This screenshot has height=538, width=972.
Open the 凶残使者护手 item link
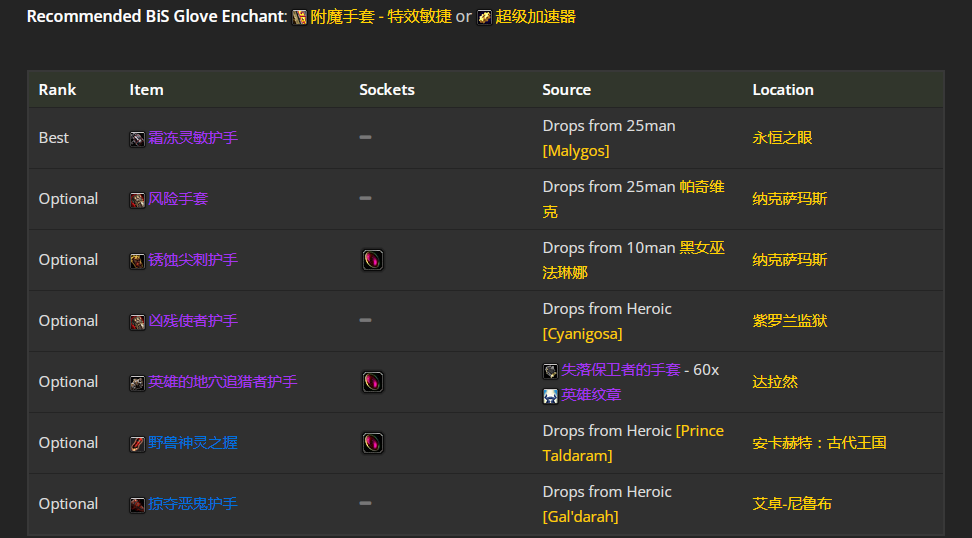pyautogui.click(x=193, y=320)
